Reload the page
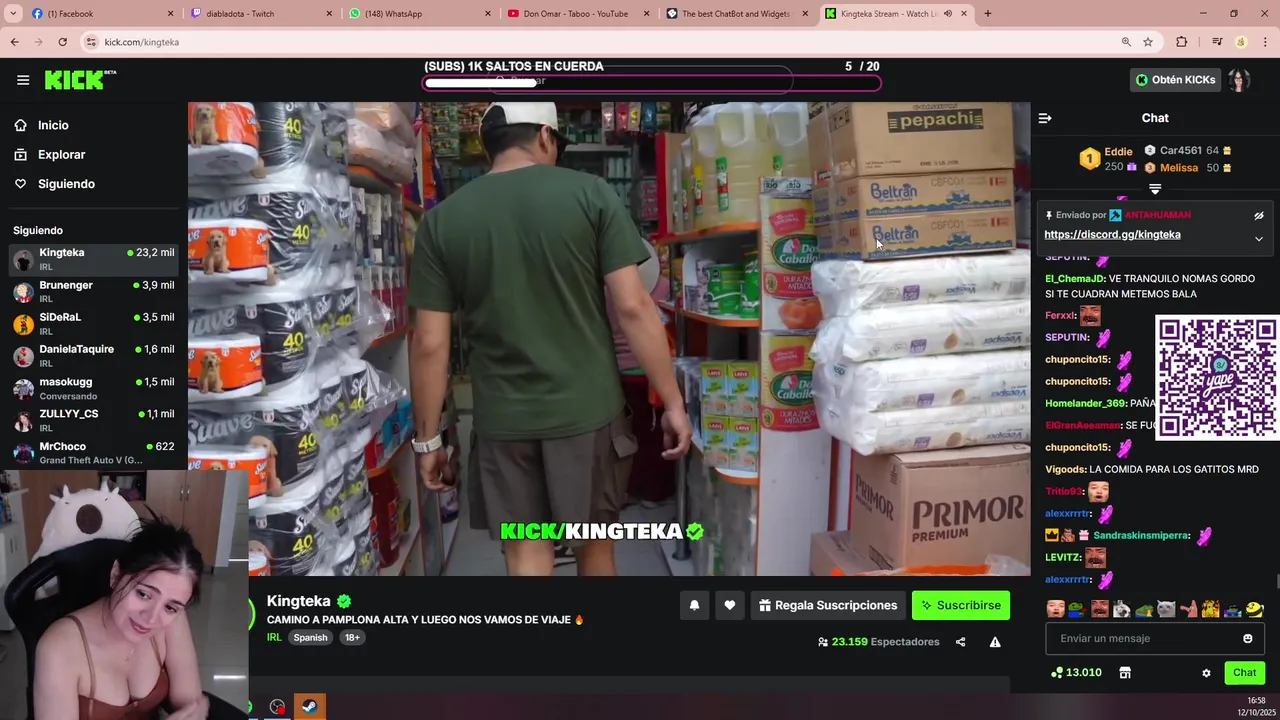 pyautogui.click(x=62, y=42)
